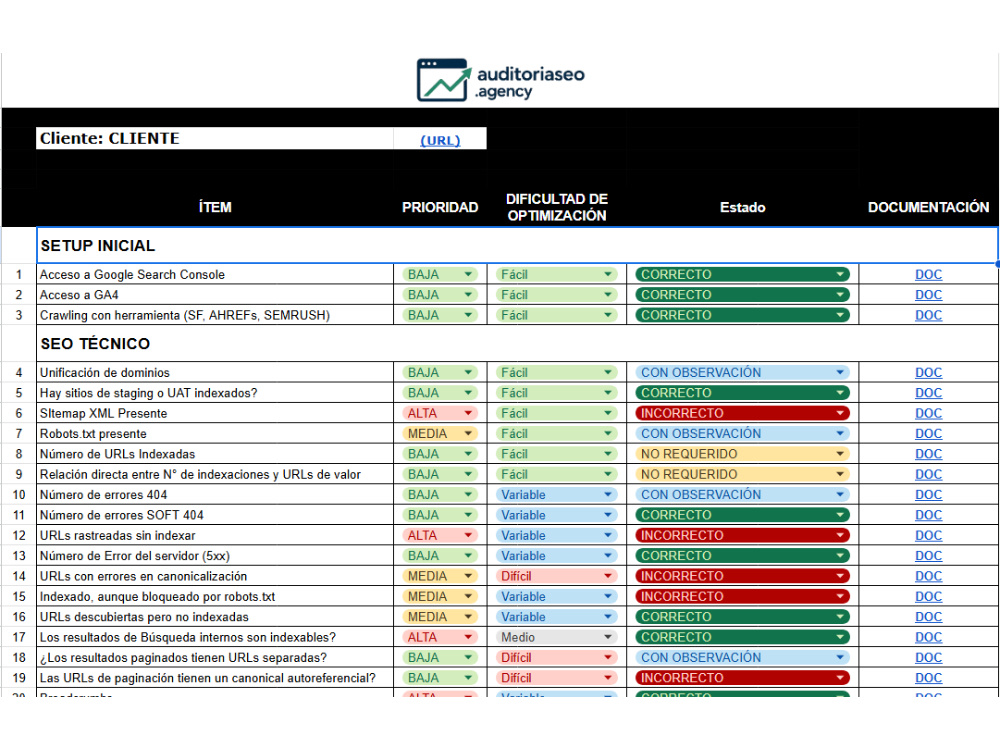Open Estado dropdown for Indexado, aunque bloqueado por robots.txt
Viewport: 1000px width, 750px height.
coord(742,596)
